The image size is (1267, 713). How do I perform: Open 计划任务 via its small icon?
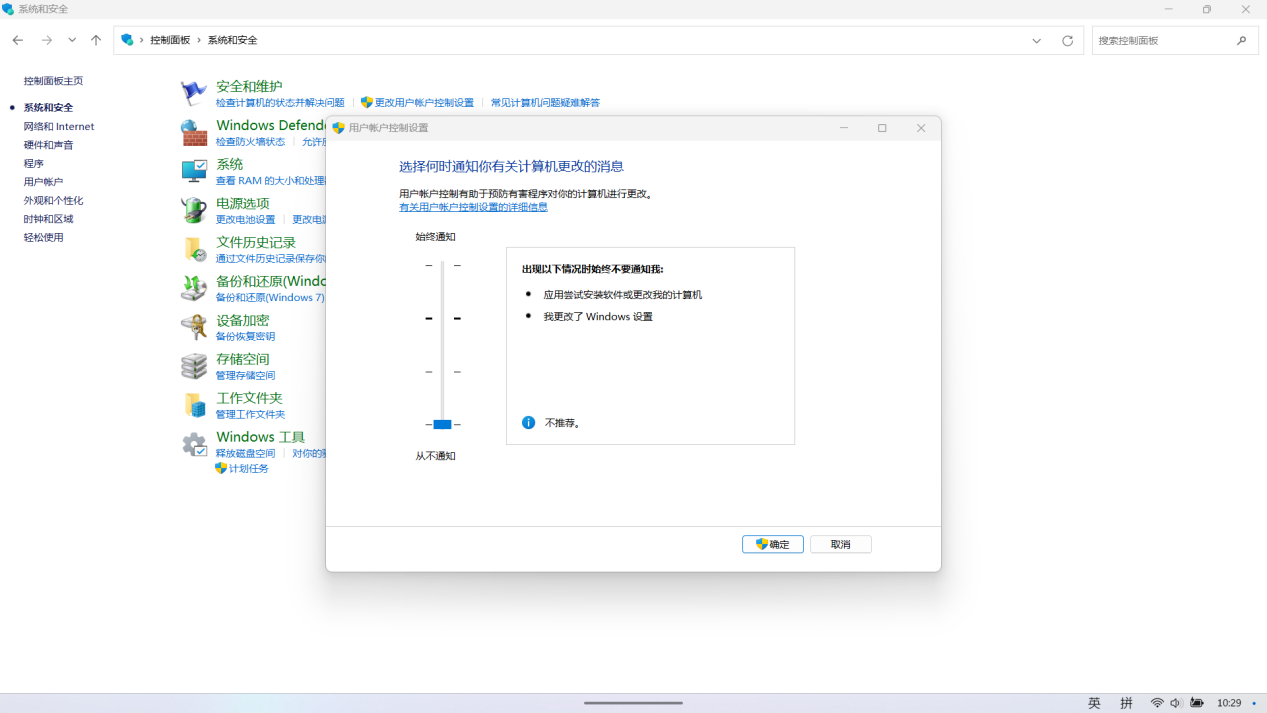pos(222,468)
